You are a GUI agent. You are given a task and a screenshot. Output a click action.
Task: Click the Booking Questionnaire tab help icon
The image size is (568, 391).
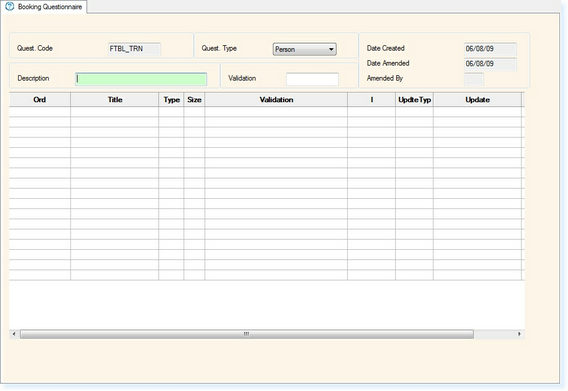[9, 7]
